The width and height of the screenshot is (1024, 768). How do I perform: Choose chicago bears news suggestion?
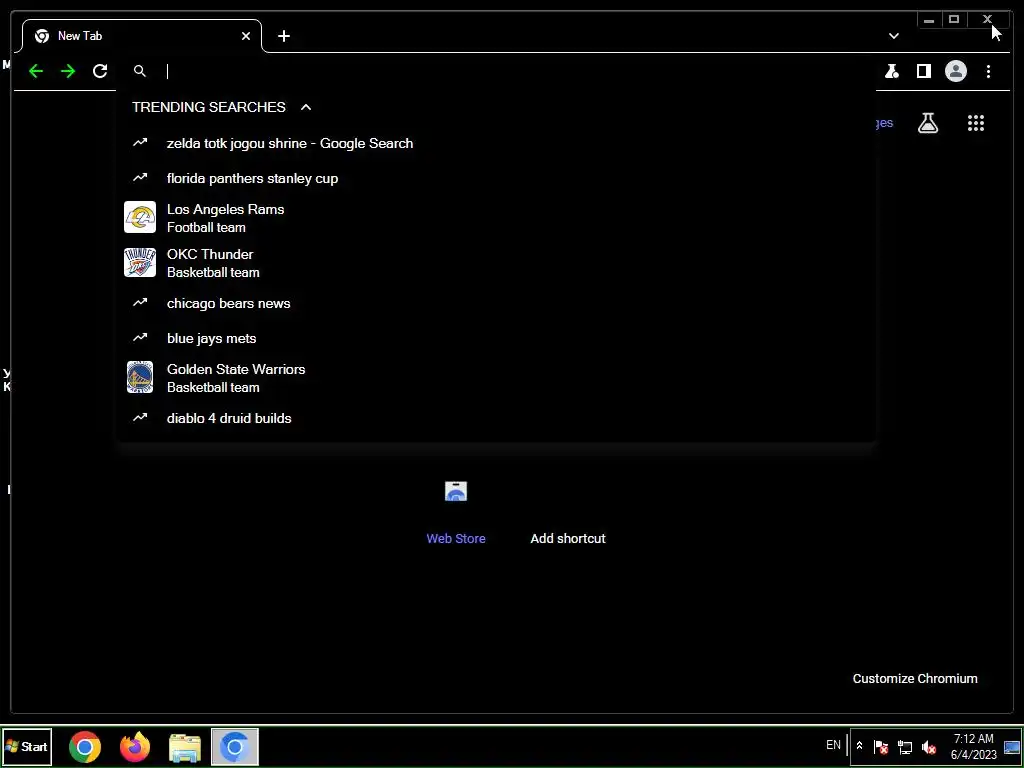[496, 303]
